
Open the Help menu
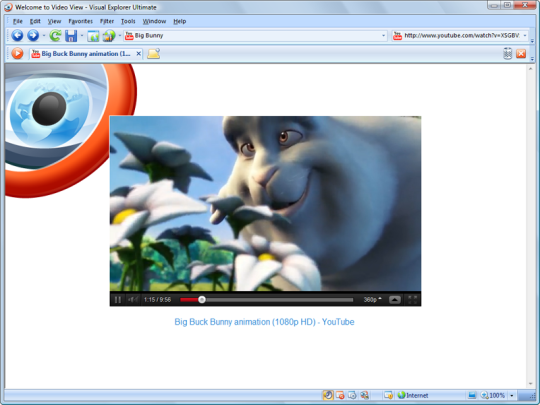179,21
